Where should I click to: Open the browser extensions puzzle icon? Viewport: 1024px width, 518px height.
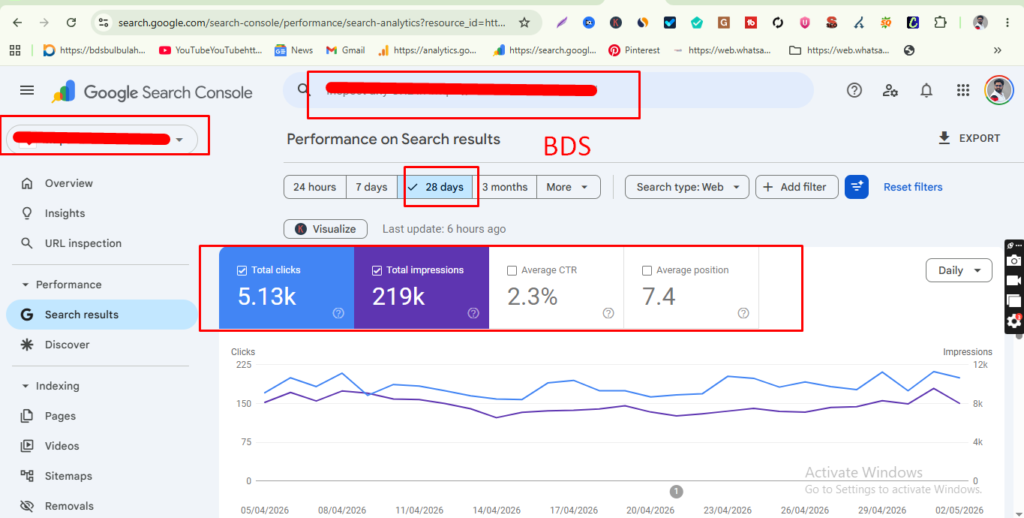click(x=940, y=23)
